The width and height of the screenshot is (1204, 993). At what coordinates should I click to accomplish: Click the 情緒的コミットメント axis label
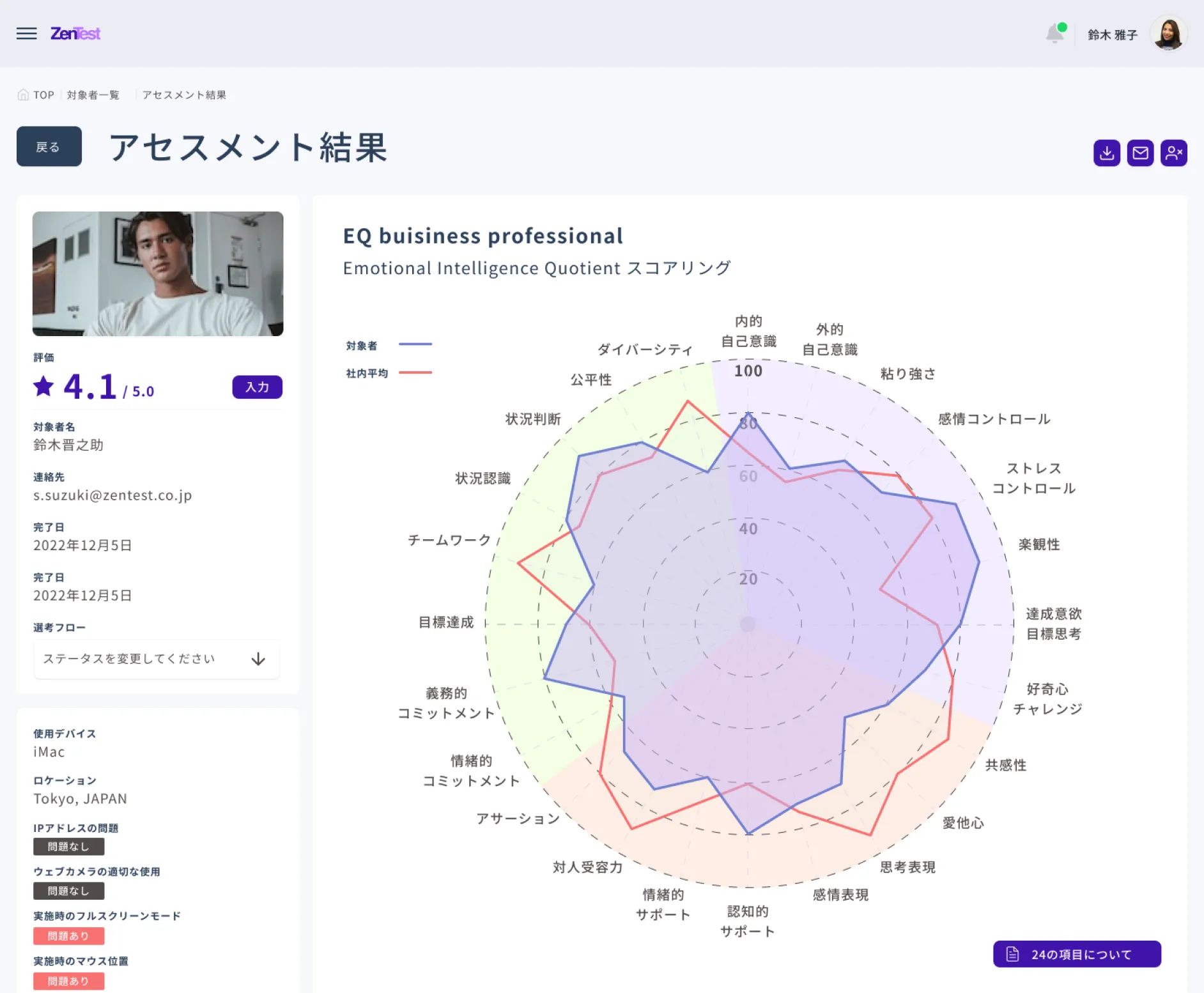pyautogui.click(x=471, y=771)
